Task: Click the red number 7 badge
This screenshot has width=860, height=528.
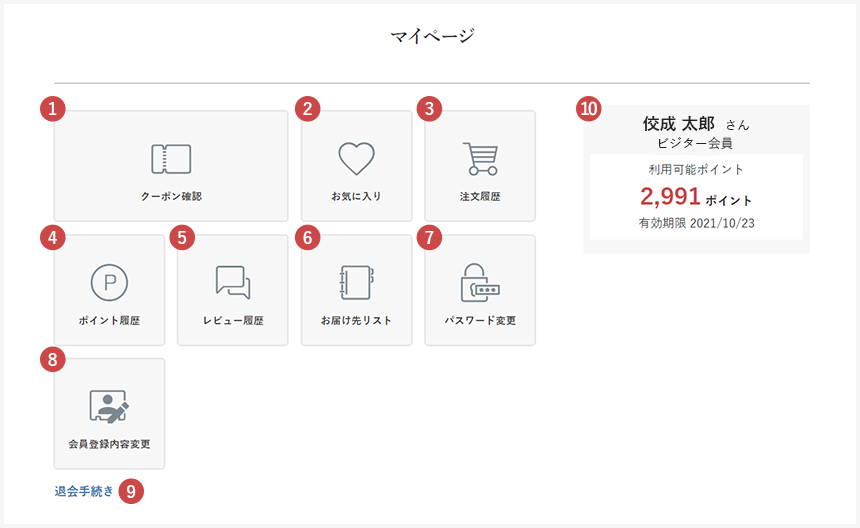Action: pos(429,236)
